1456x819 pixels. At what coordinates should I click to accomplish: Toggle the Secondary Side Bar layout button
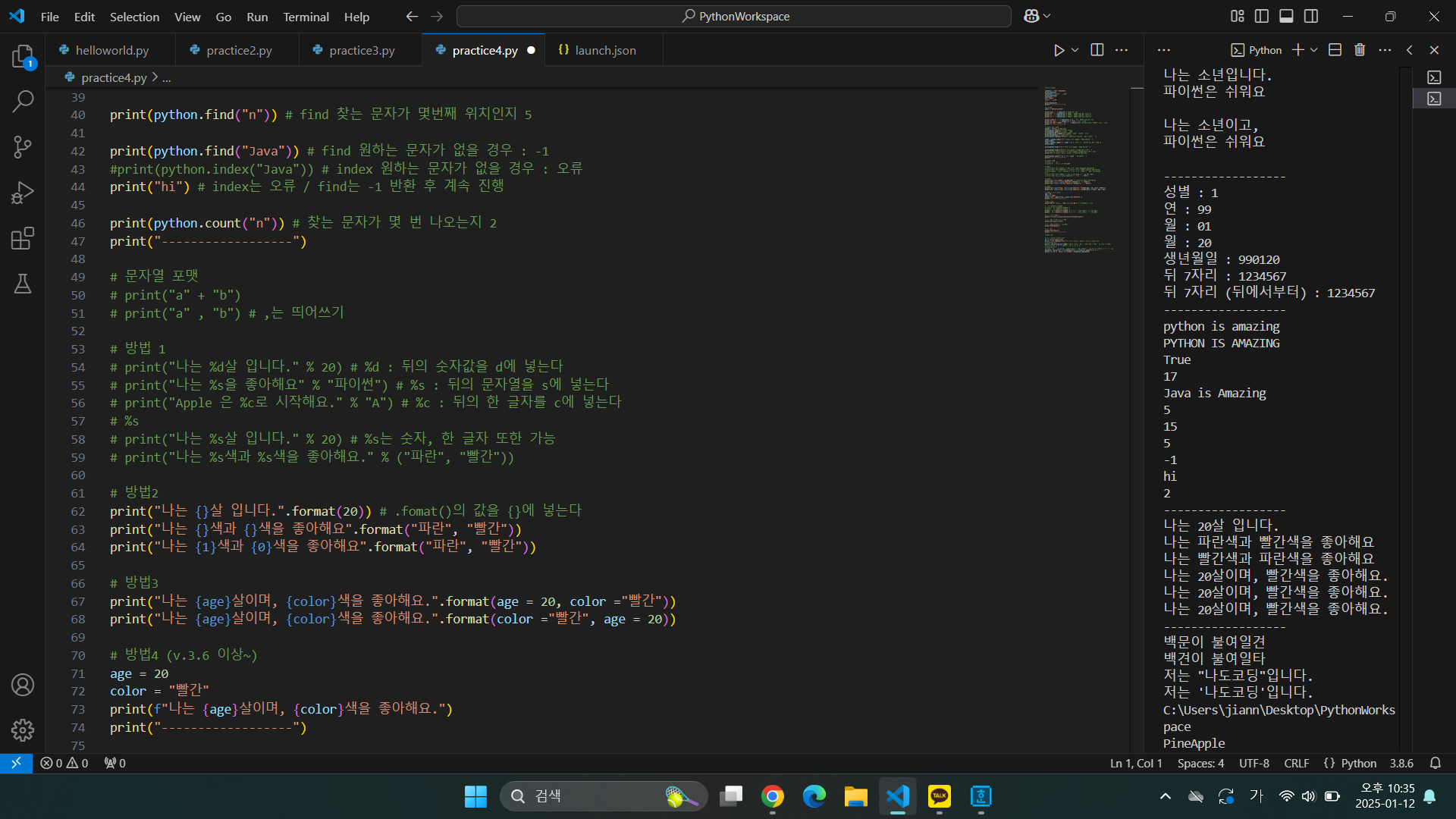point(1311,16)
